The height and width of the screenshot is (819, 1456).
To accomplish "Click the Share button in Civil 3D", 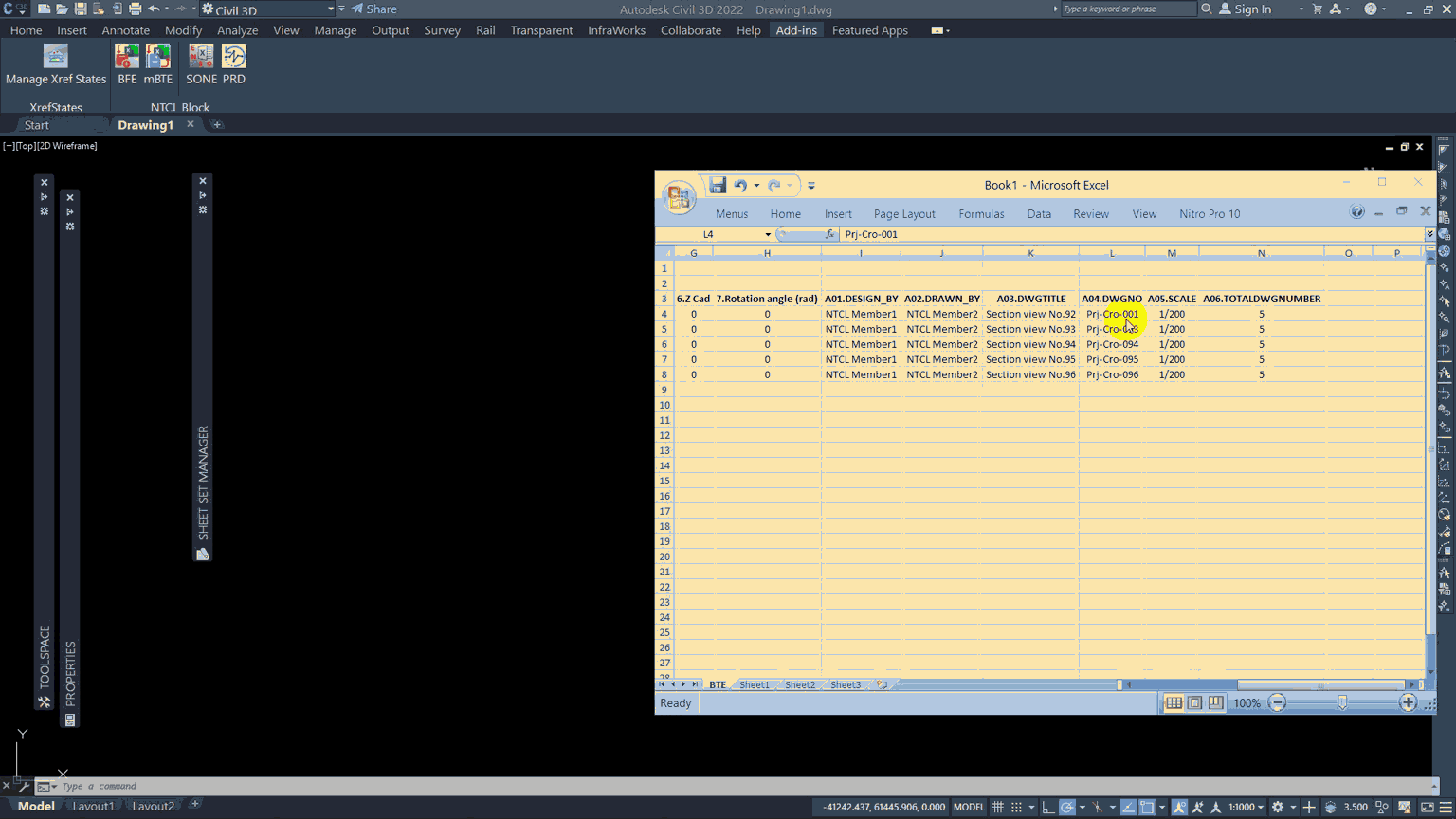I will [374, 9].
